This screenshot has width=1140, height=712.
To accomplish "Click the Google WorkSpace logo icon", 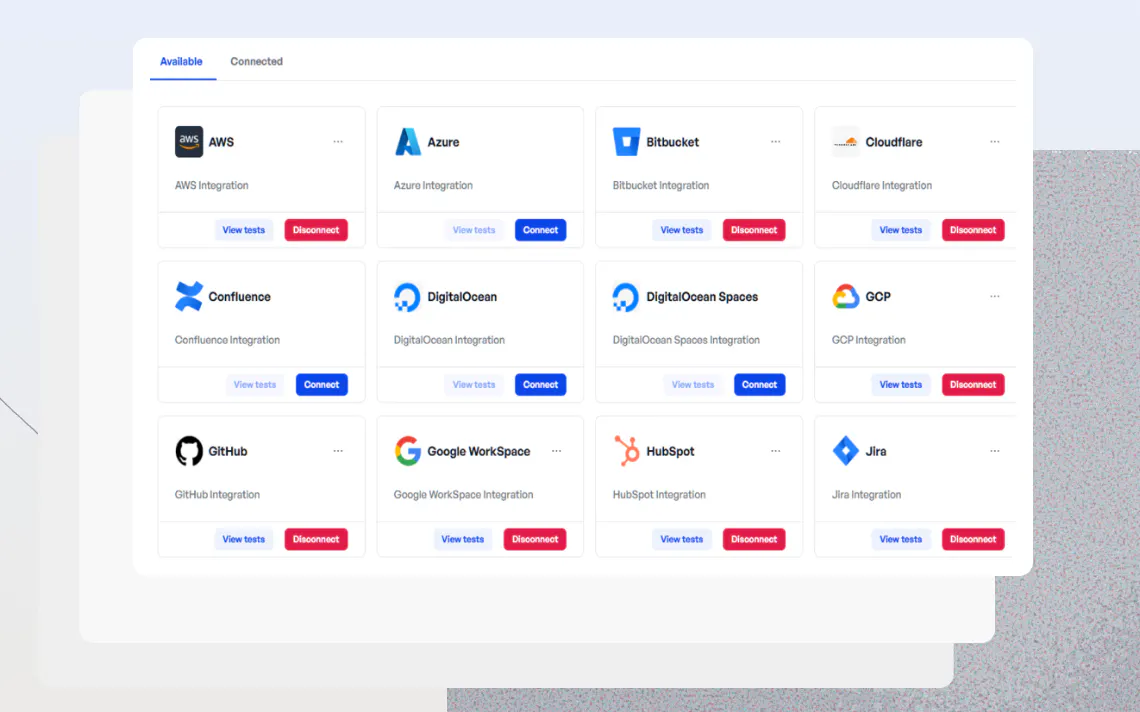I will point(408,451).
